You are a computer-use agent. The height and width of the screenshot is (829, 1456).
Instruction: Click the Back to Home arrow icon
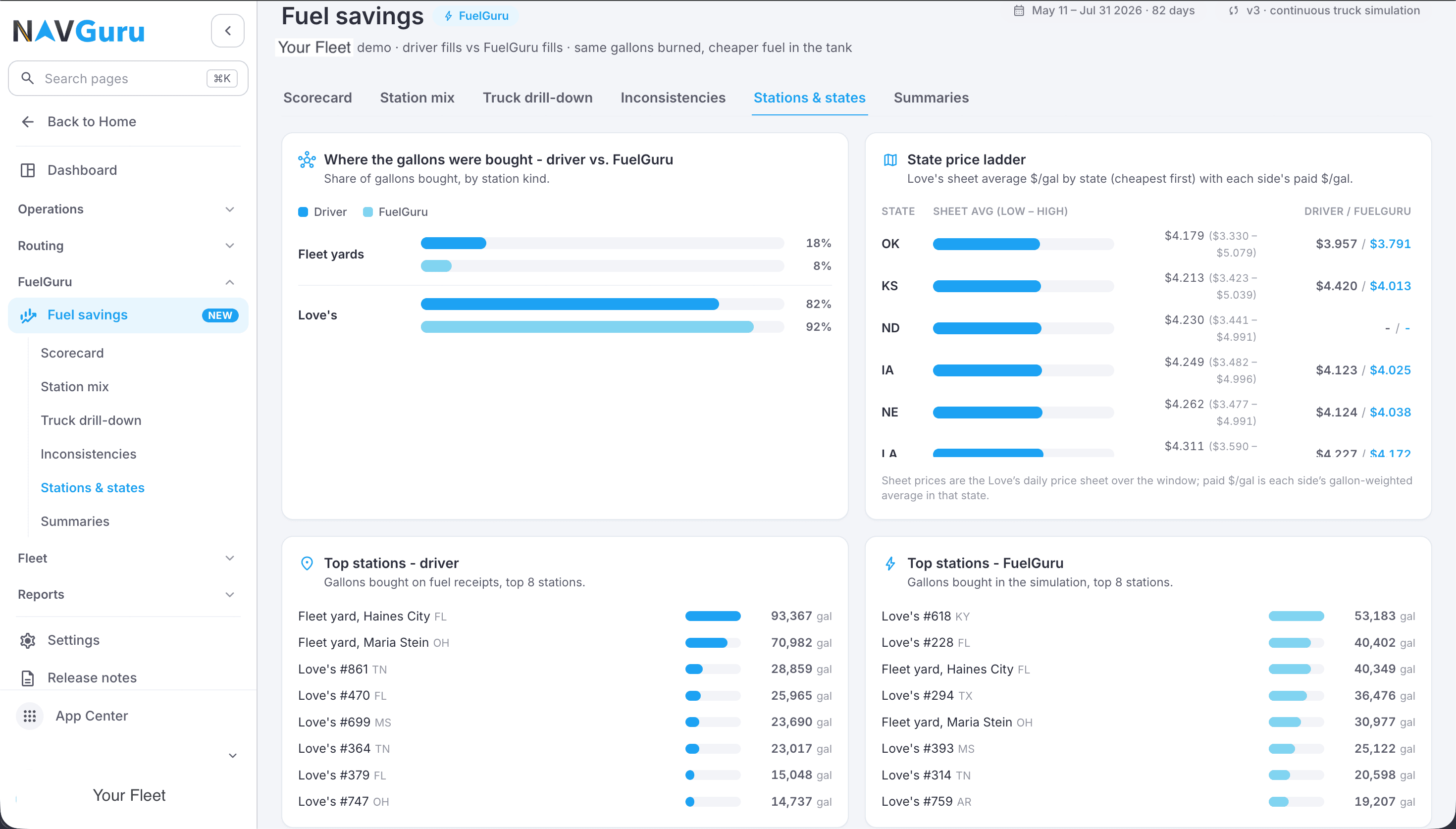point(27,122)
